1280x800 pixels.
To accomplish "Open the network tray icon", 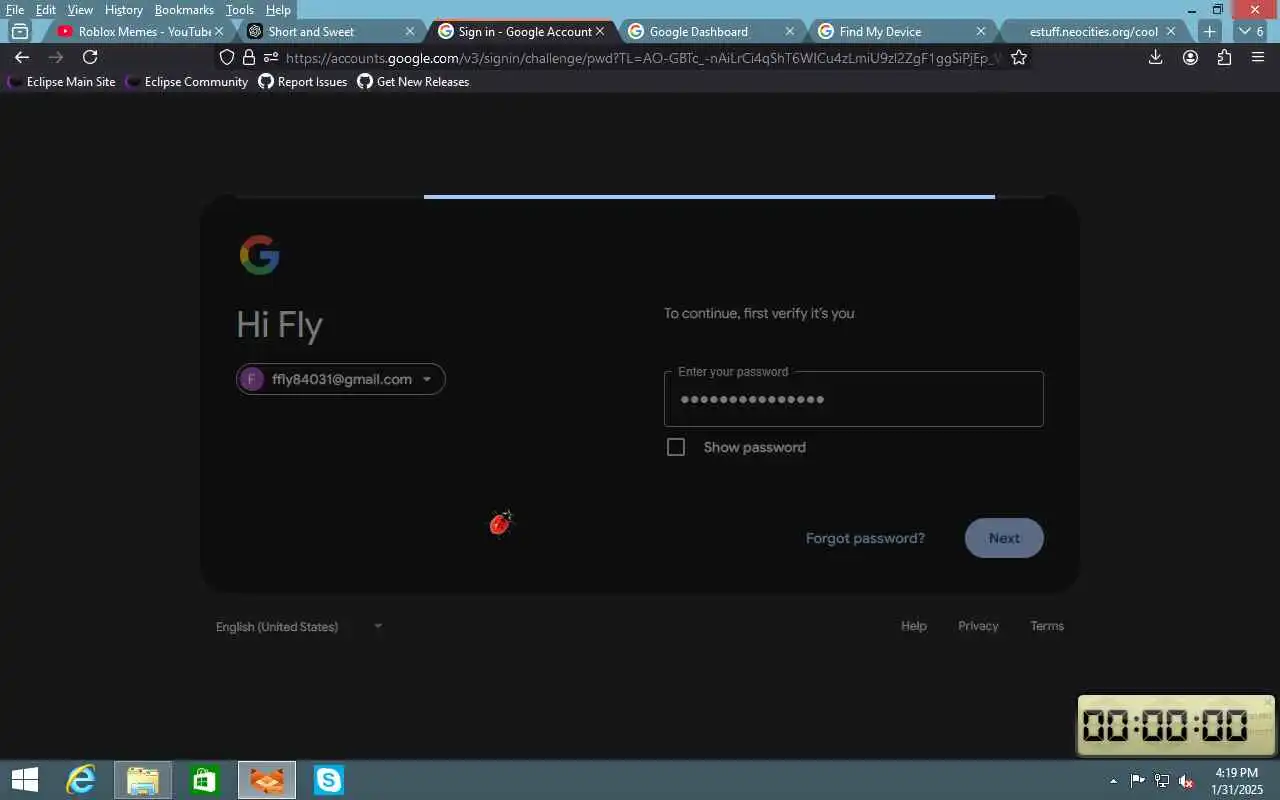I will pos(1162,781).
